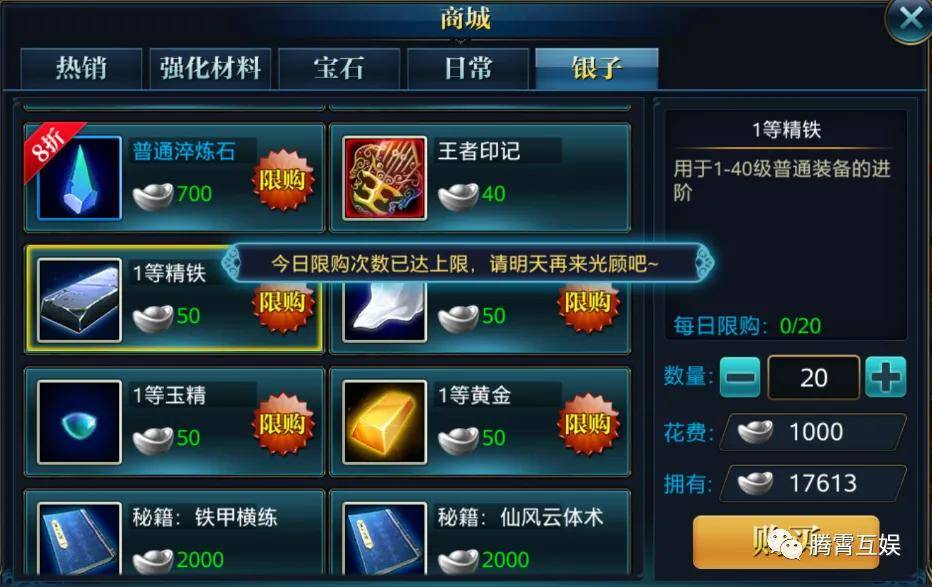Image resolution: width=932 pixels, height=587 pixels.
Task: Close the 商城 shop window
Action: coord(909,19)
